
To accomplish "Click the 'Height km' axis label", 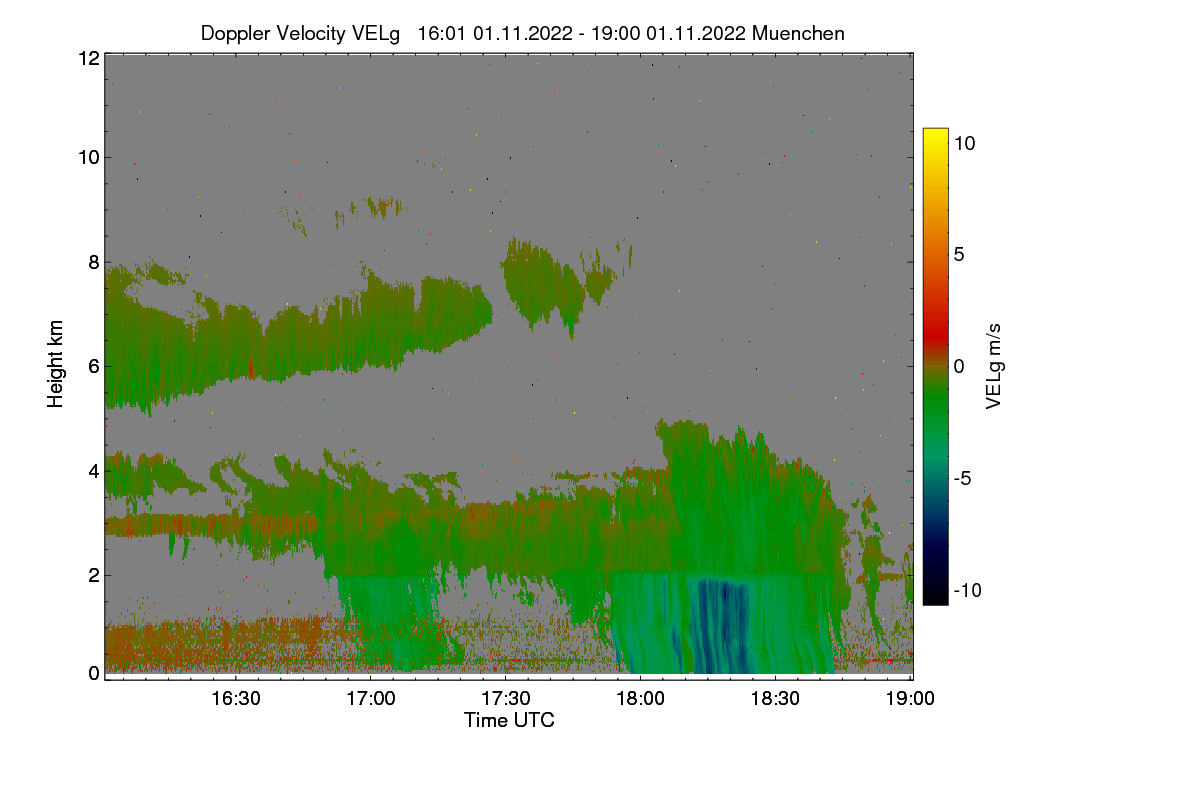I will 56,364.
